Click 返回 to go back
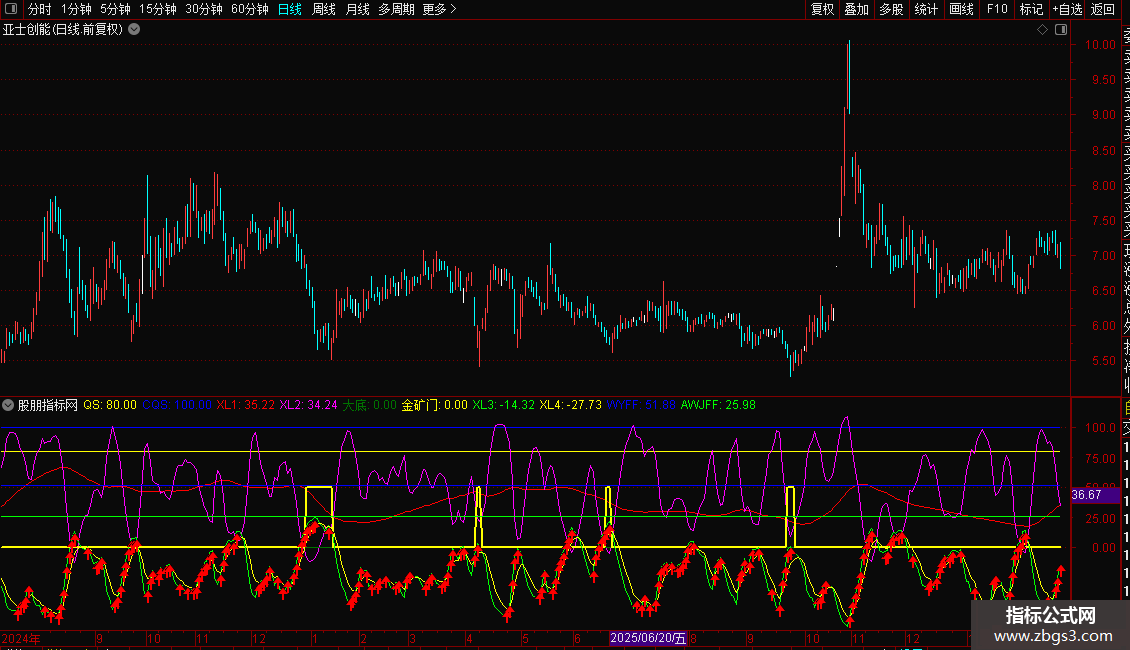1130x650 pixels. (1103, 9)
